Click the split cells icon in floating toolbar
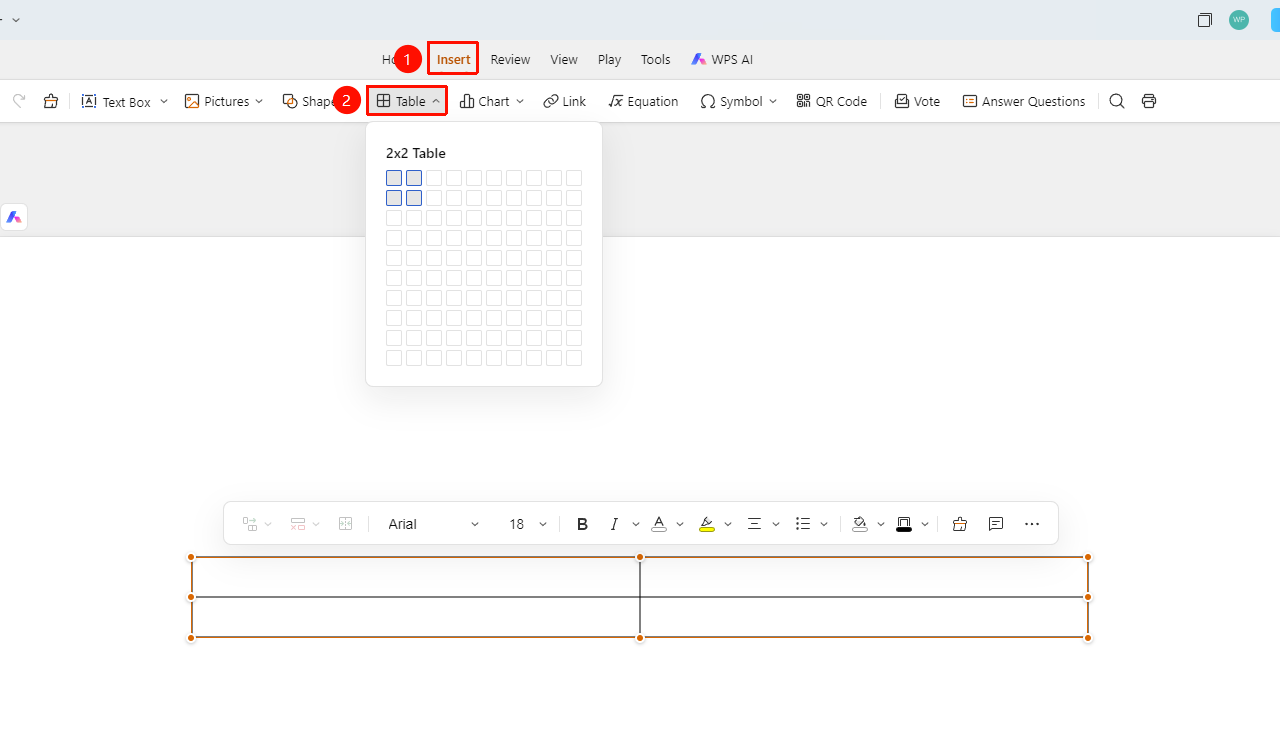This screenshot has height=750, width=1280. (346, 524)
